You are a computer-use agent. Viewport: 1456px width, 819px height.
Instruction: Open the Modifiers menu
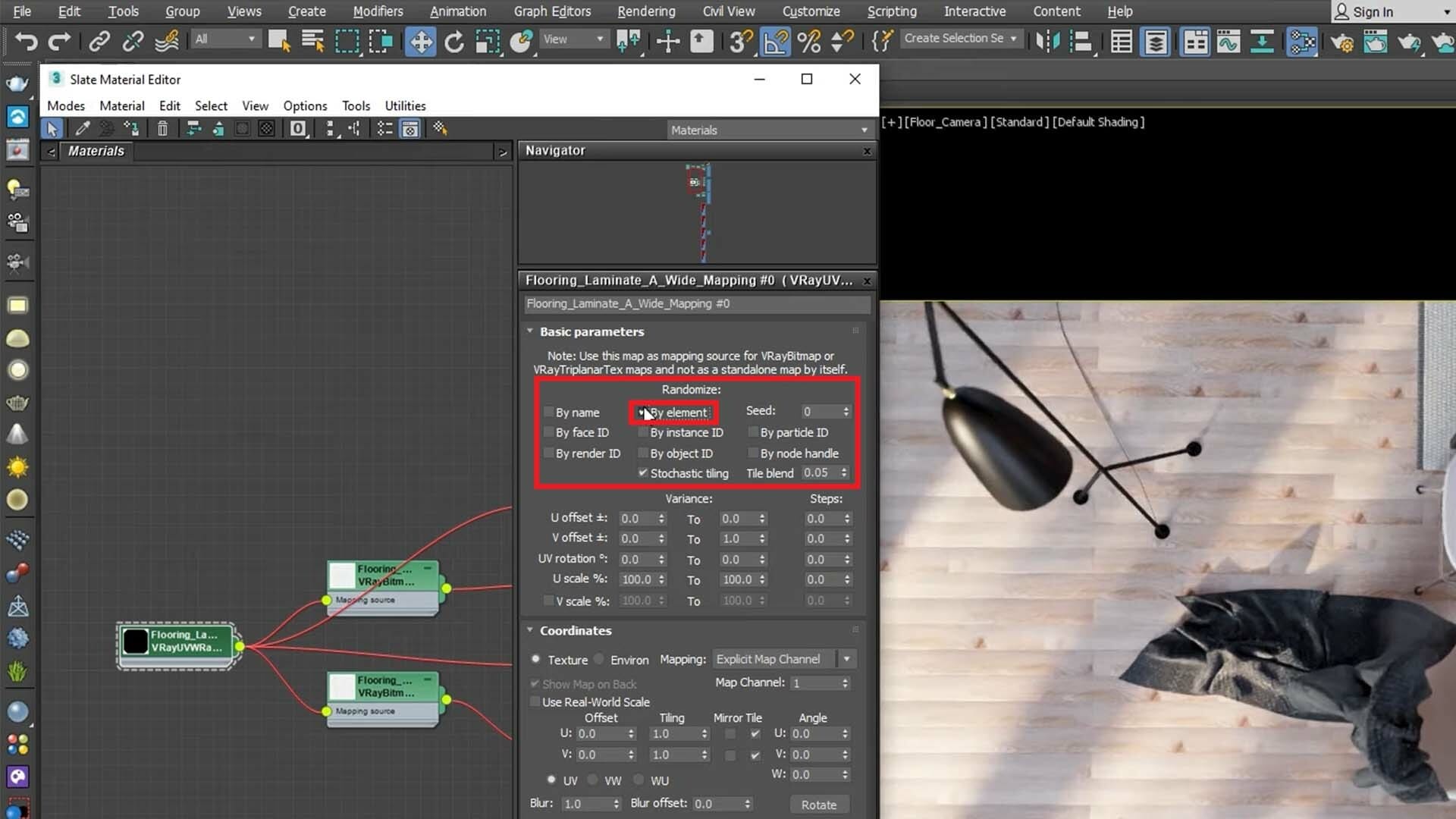pos(378,11)
